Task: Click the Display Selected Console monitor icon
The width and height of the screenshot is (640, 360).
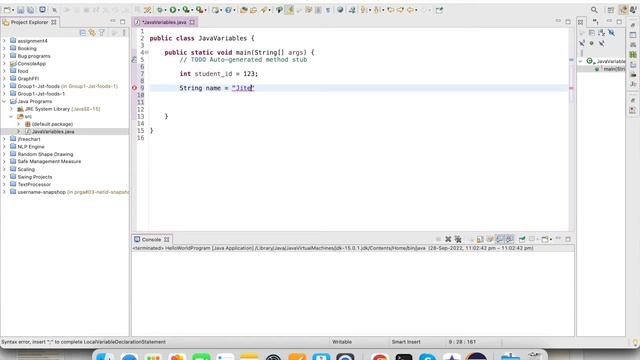Action: tap(532, 239)
